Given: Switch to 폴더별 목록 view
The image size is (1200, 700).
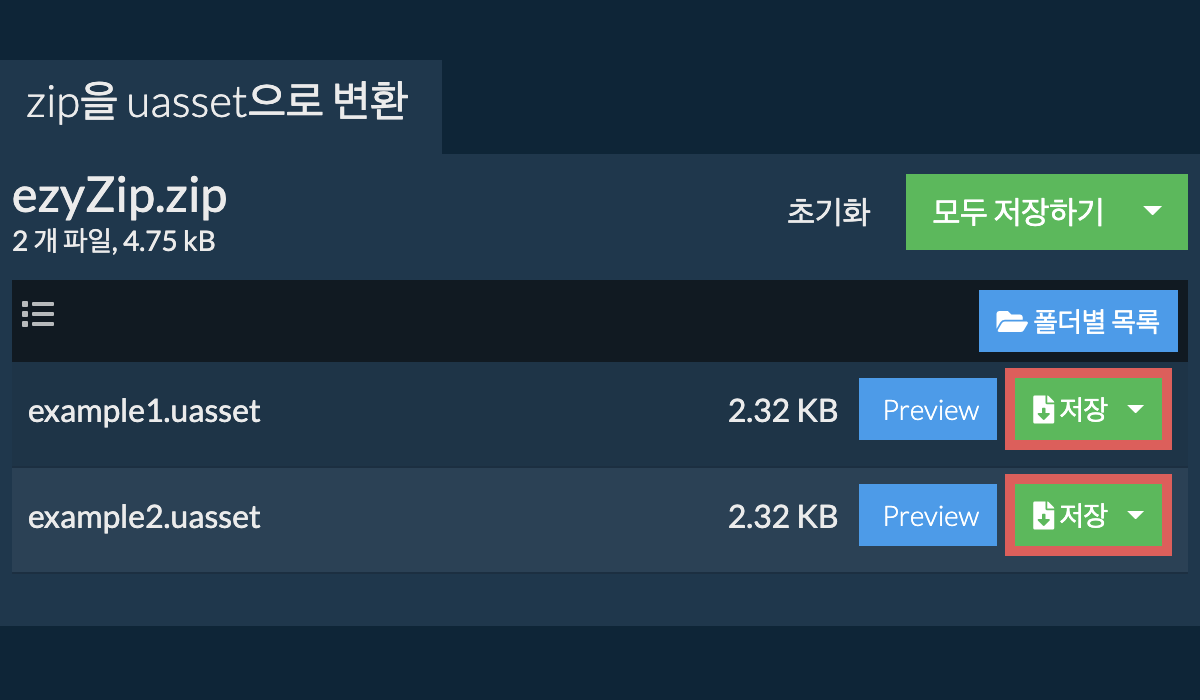Looking at the screenshot, I should tap(1078, 322).
